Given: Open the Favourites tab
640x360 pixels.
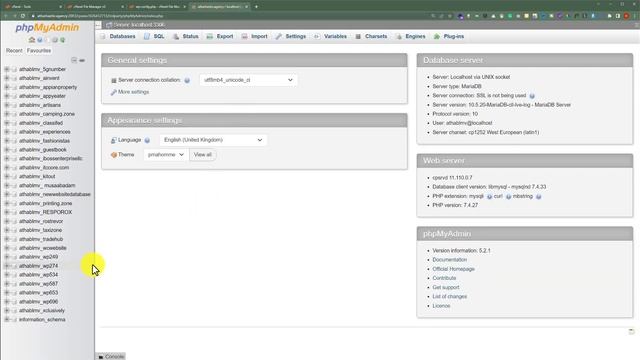Looking at the screenshot, I should pyautogui.click(x=39, y=51).
